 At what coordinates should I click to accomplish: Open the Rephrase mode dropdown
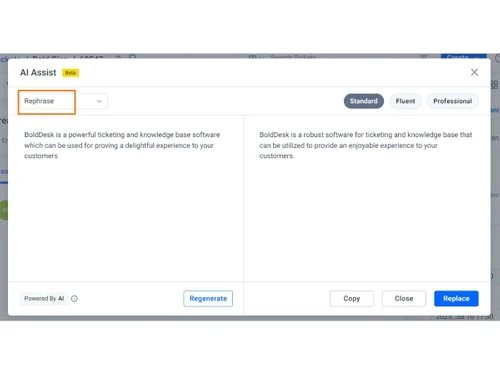point(63,101)
